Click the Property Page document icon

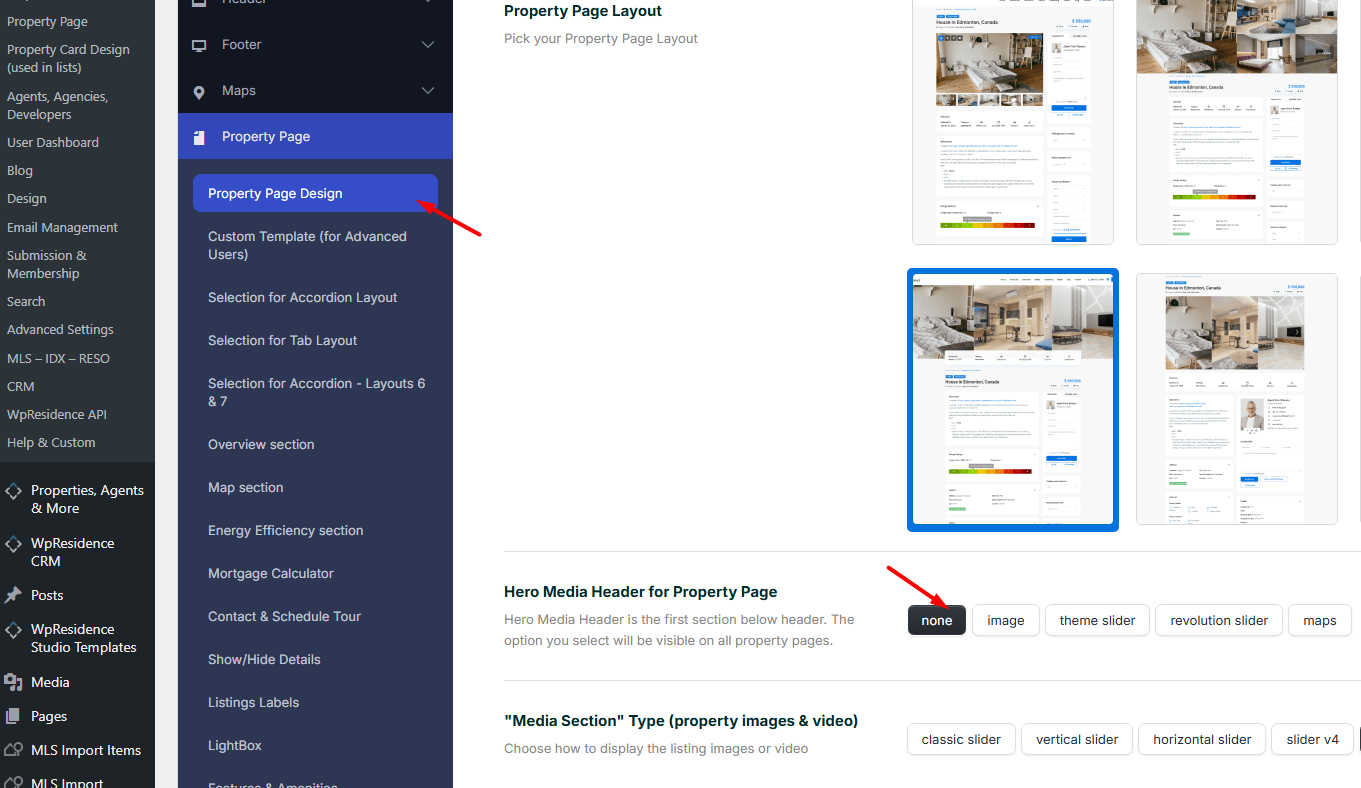coord(199,137)
